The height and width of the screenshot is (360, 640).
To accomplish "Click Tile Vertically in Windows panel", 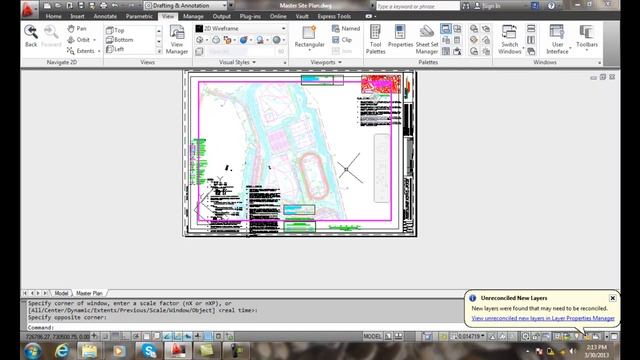I will click(x=531, y=40).
